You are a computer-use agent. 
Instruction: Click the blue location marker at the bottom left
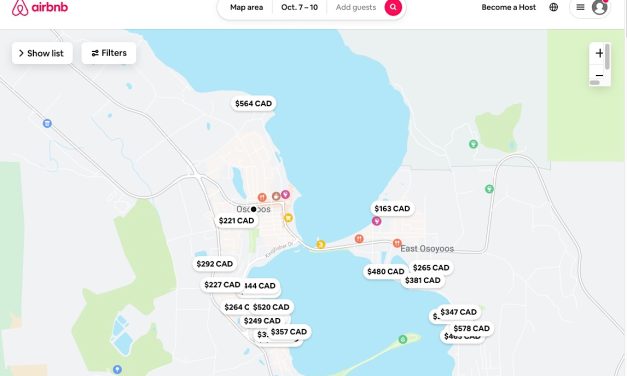[x=117, y=369]
